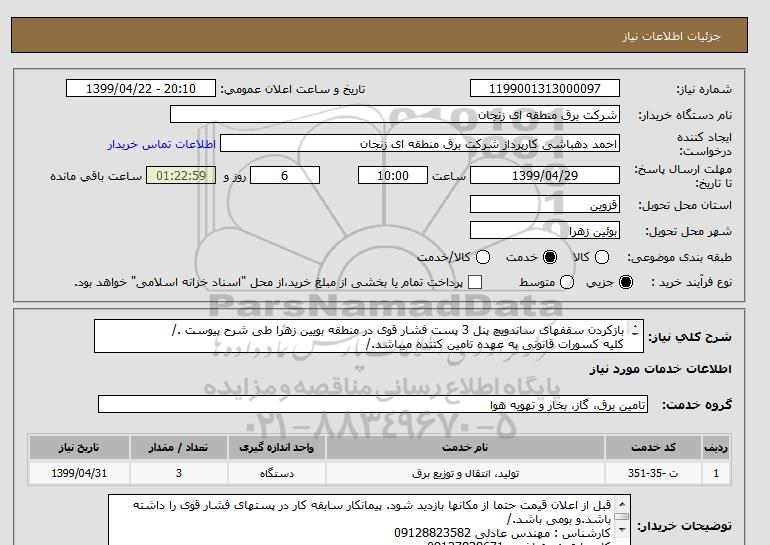Click the اطلاعات خدمات مورد نیاز section heading
Image resolution: width=770 pixels, height=545 pixels.
660,369
